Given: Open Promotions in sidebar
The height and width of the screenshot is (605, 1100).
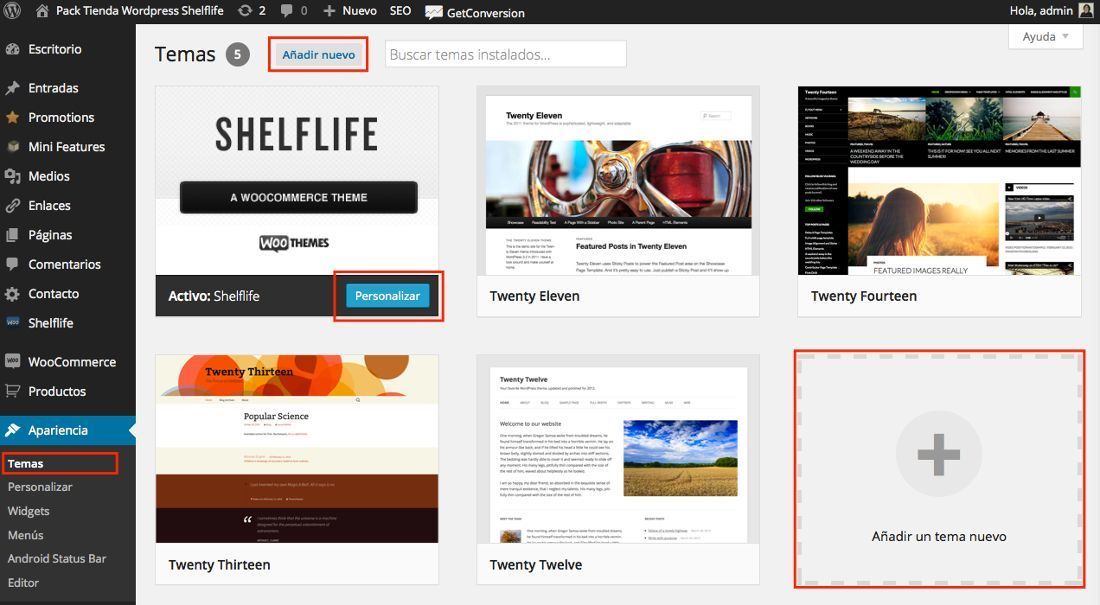Looking at the screenshot, I should [x=61, y=117].
